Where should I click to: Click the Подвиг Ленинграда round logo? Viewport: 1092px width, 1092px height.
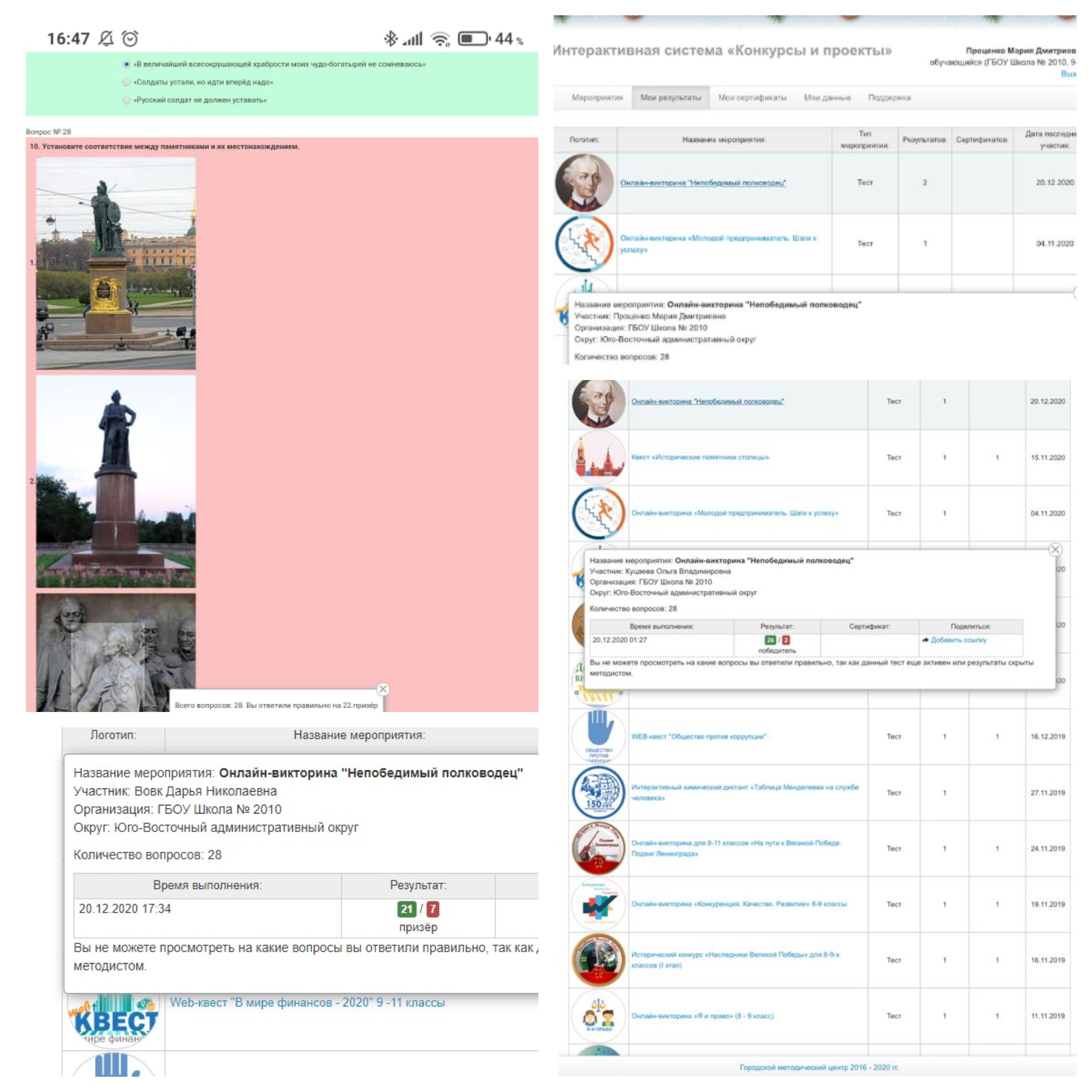click(x=598, y=848)
